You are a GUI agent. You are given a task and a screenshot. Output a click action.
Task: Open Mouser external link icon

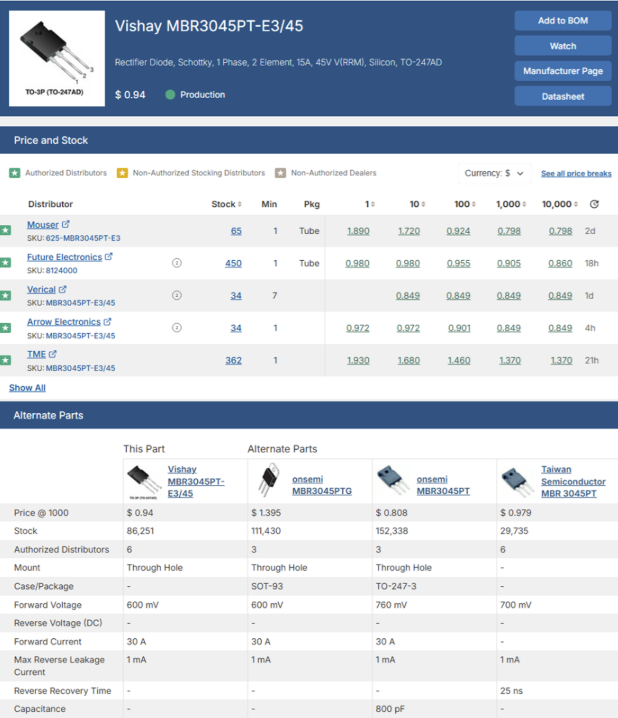pyautogui.click(x=65, y=224)
